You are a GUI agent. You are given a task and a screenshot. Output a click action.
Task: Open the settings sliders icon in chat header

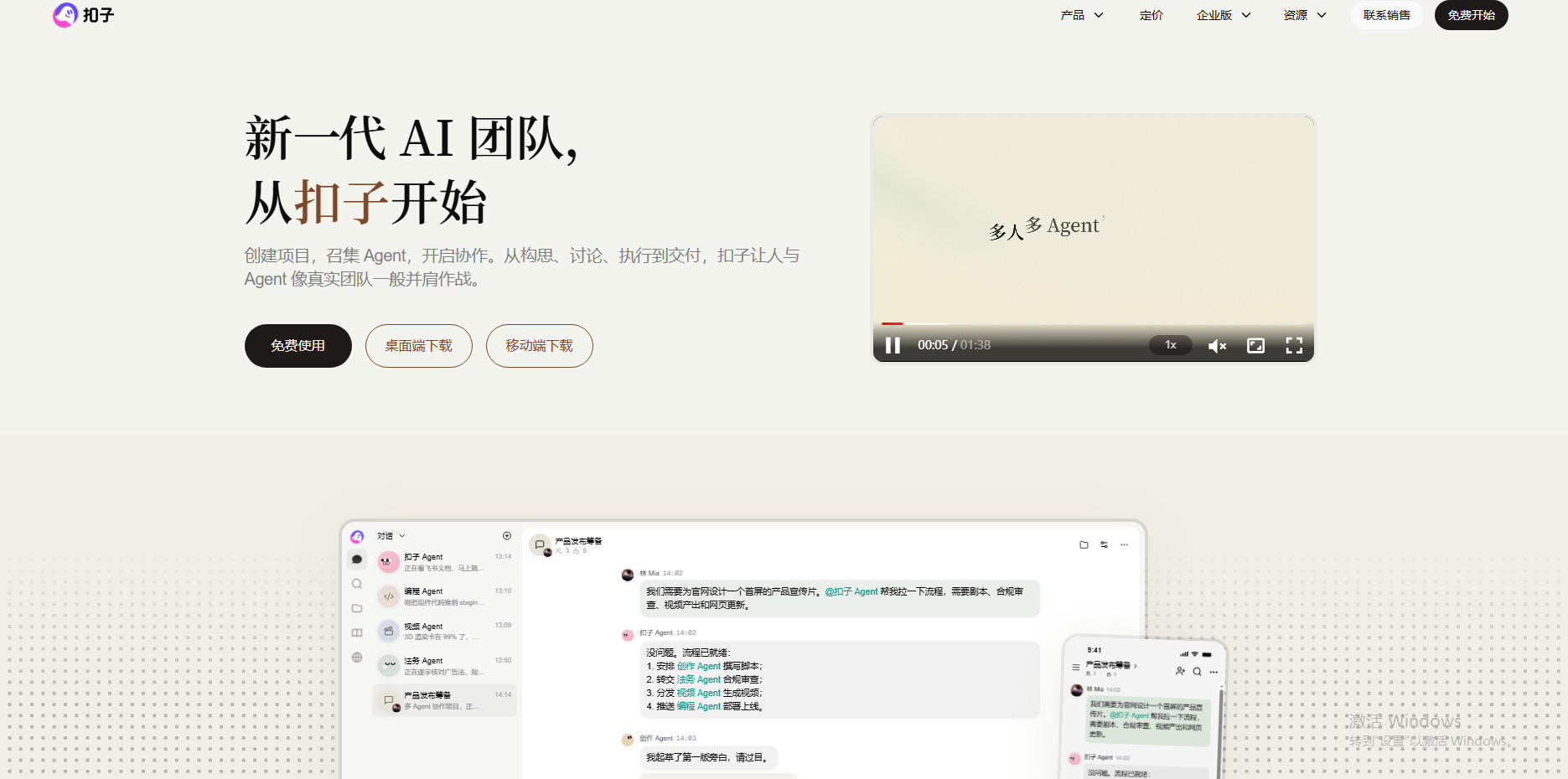click(x=1105, y=544)
